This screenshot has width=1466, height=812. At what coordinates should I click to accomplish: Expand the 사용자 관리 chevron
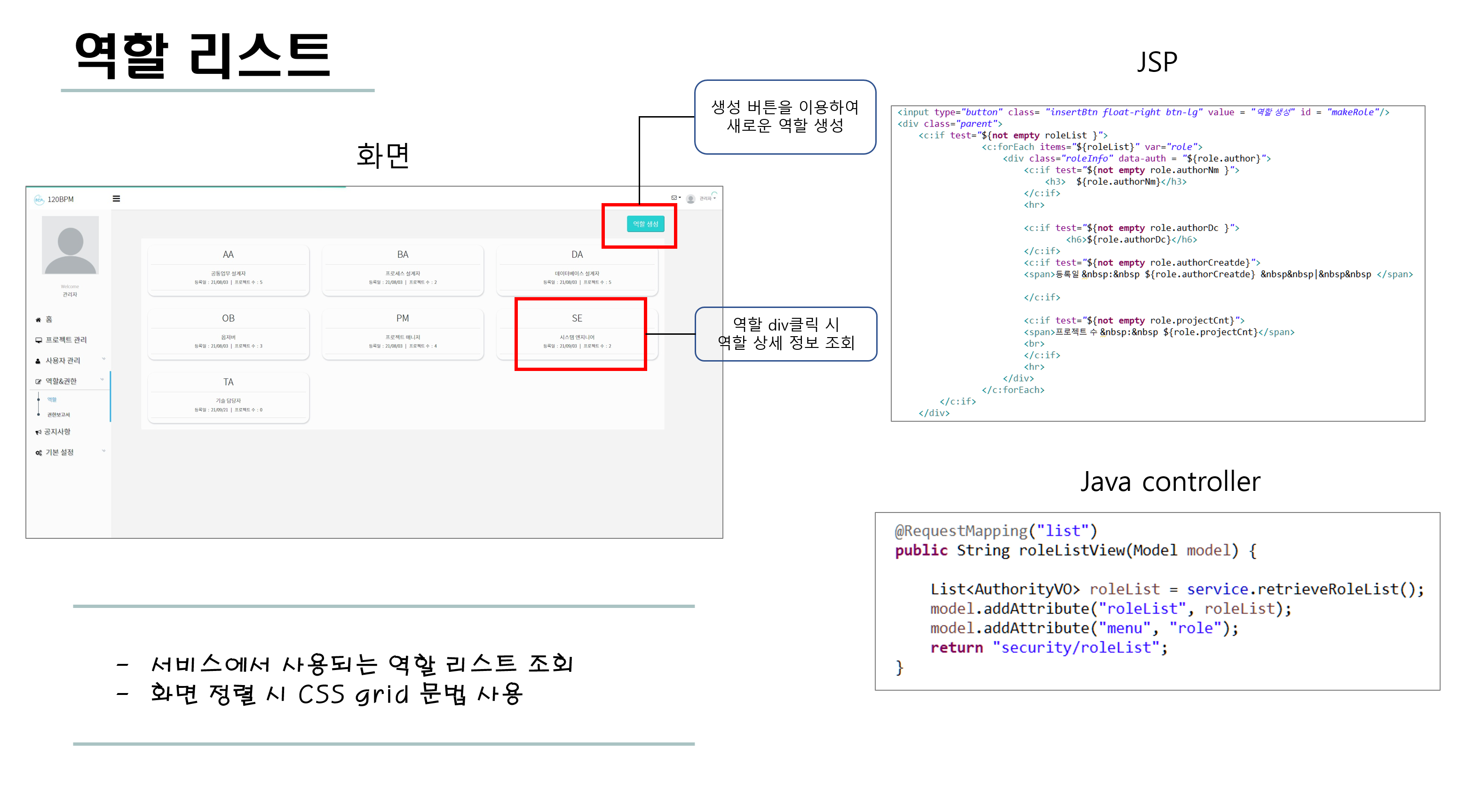pyautogui.click(x=104, y=359)
